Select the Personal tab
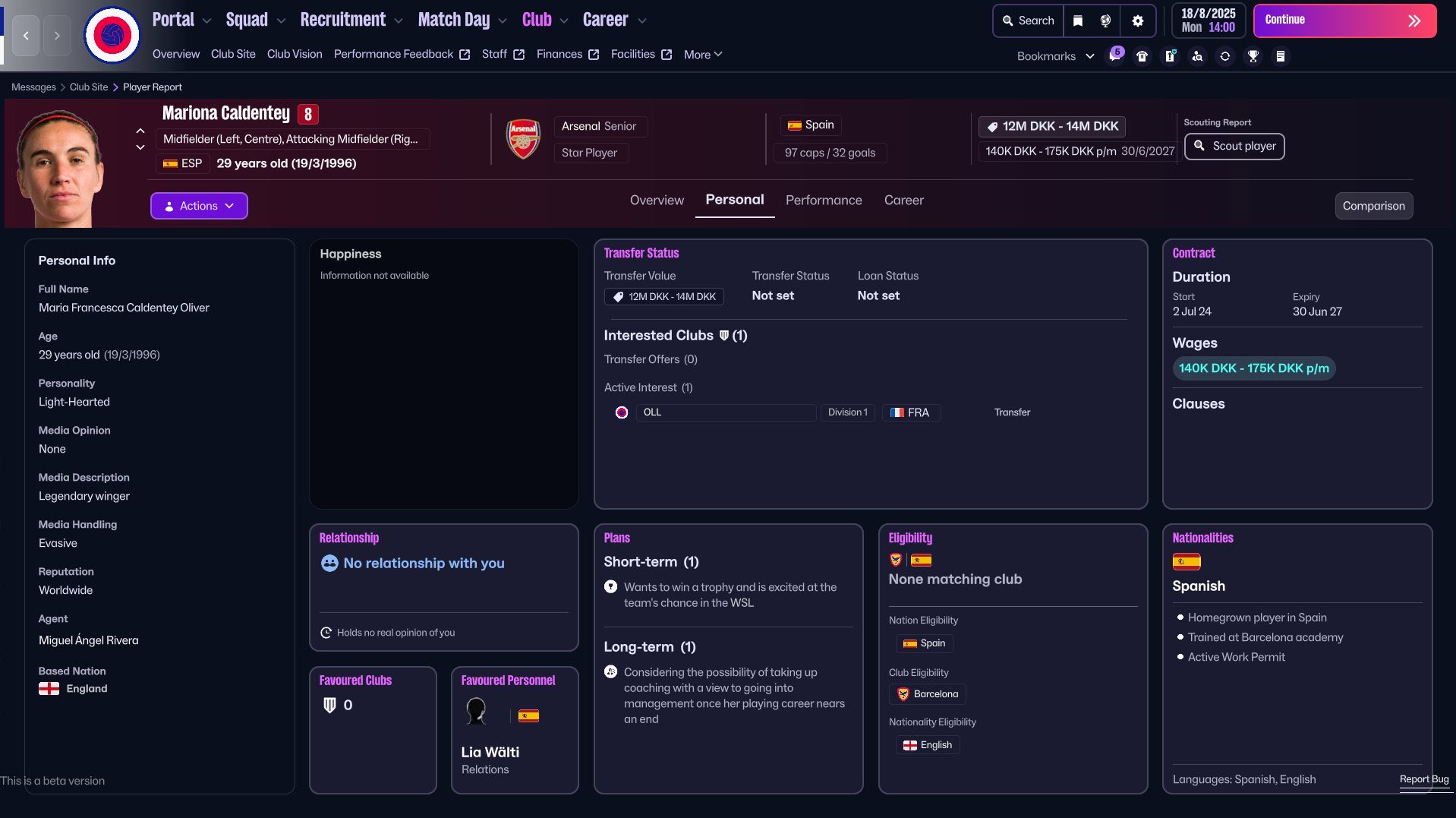This screenshot has width=1456, height=818. (x=735, y=200)
